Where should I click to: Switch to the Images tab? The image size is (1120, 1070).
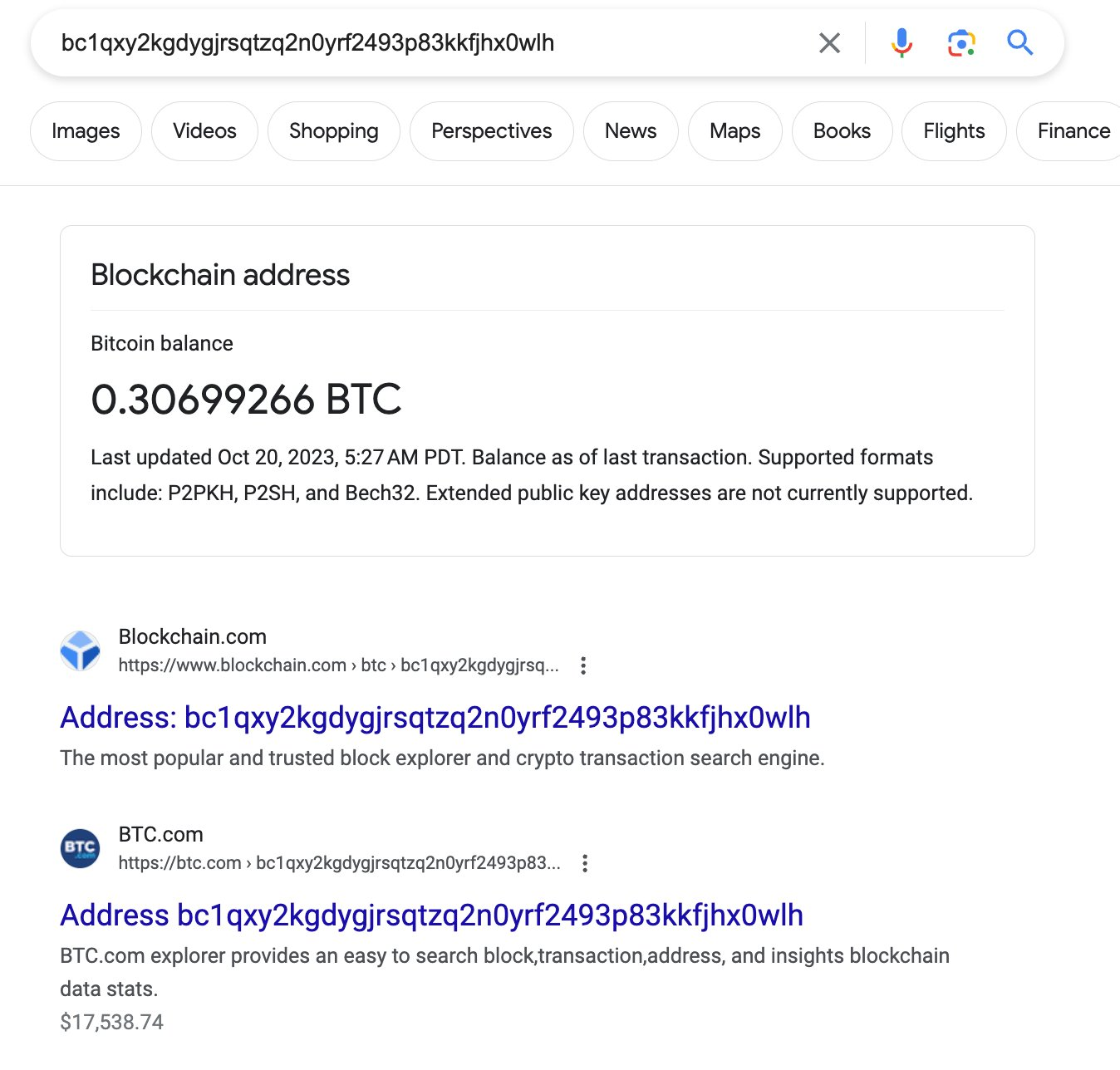pos(86,130)
